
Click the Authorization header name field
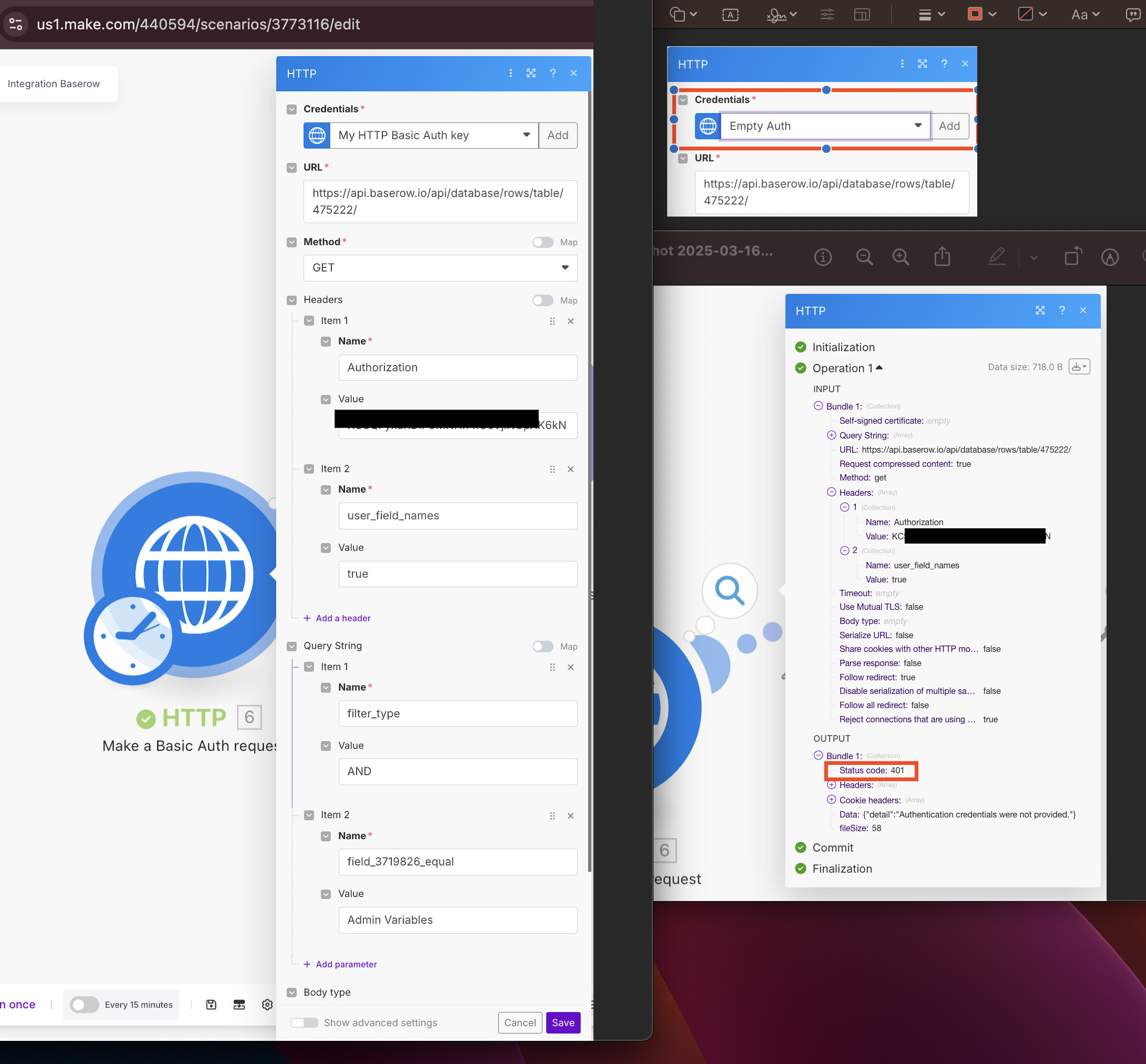(457, 367)
